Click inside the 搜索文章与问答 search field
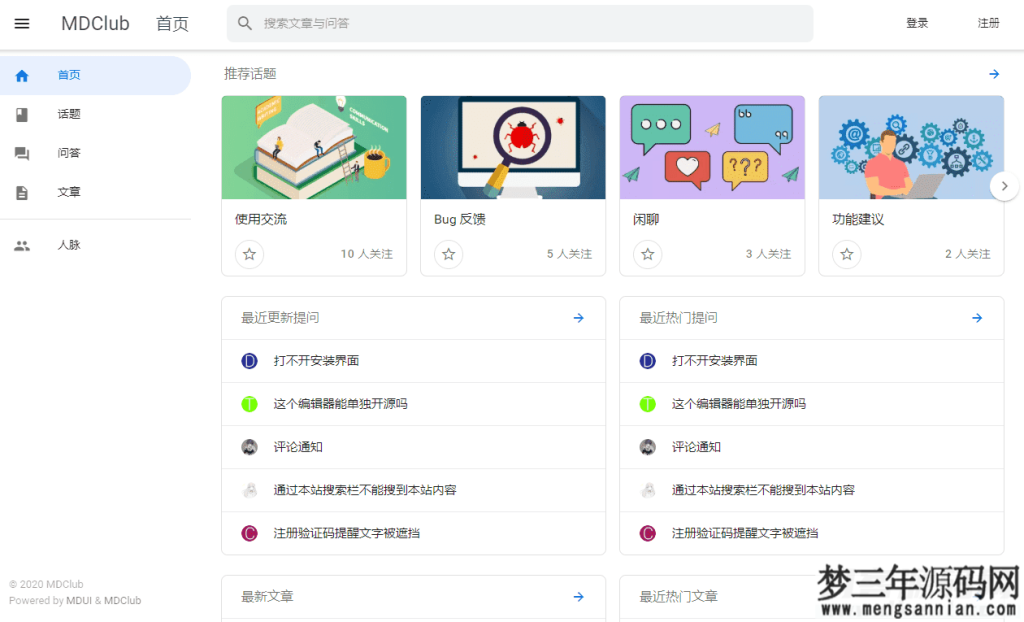1024x622 pixels. point(450,22)
